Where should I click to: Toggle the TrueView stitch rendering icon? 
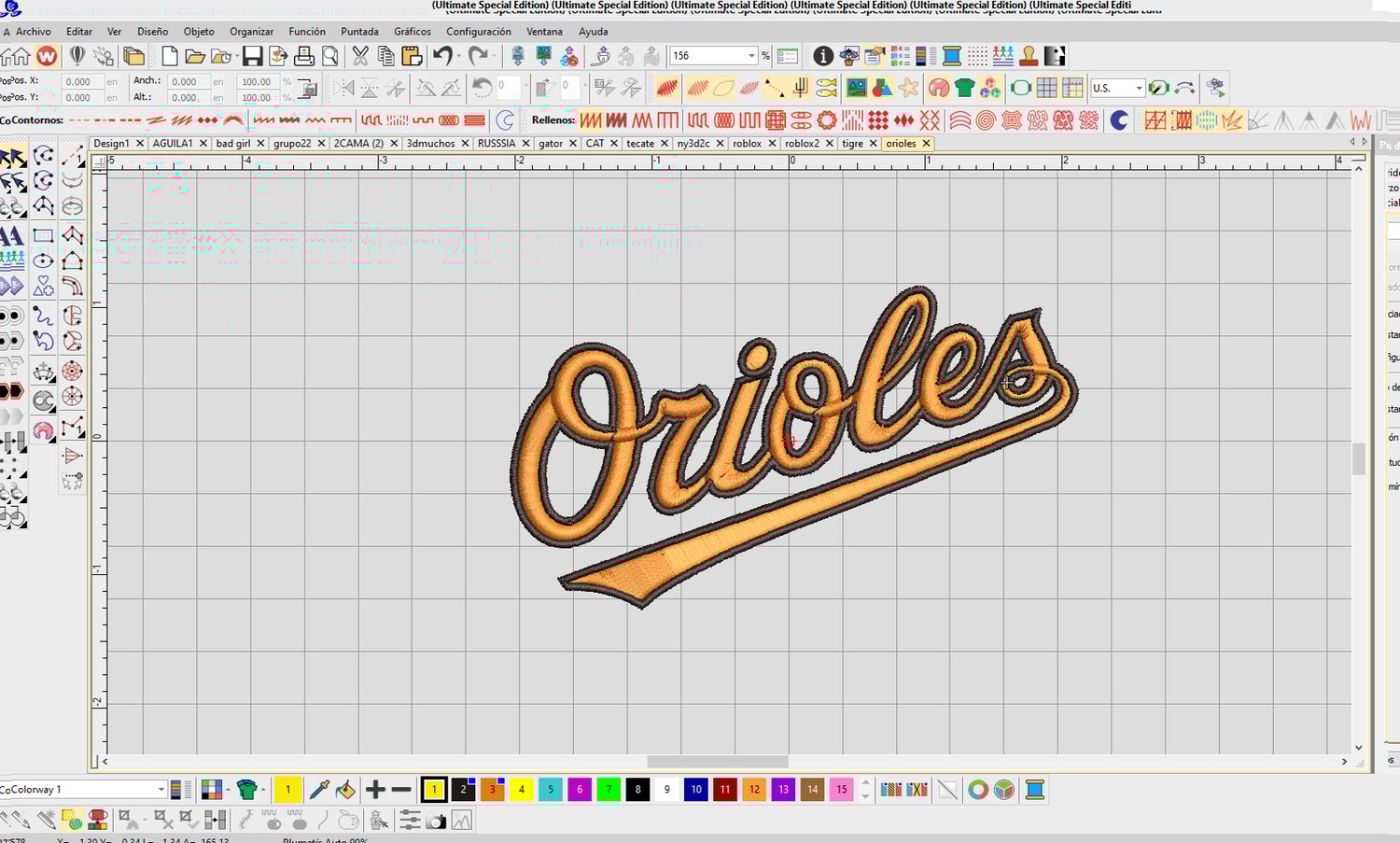point(666,88)
